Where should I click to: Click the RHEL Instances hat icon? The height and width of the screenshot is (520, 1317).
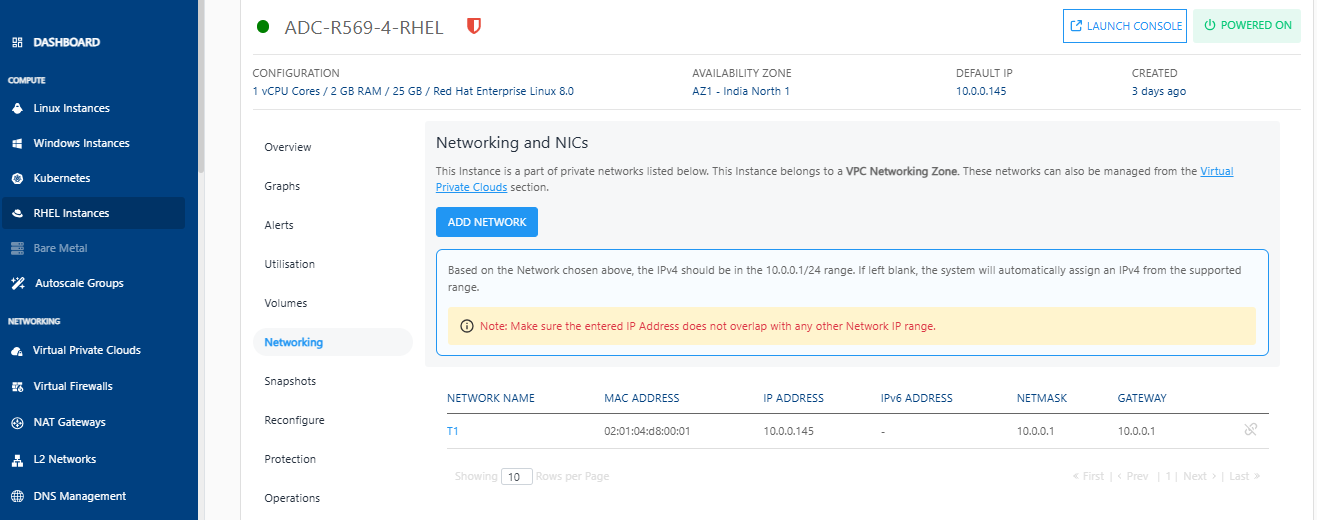17,213
